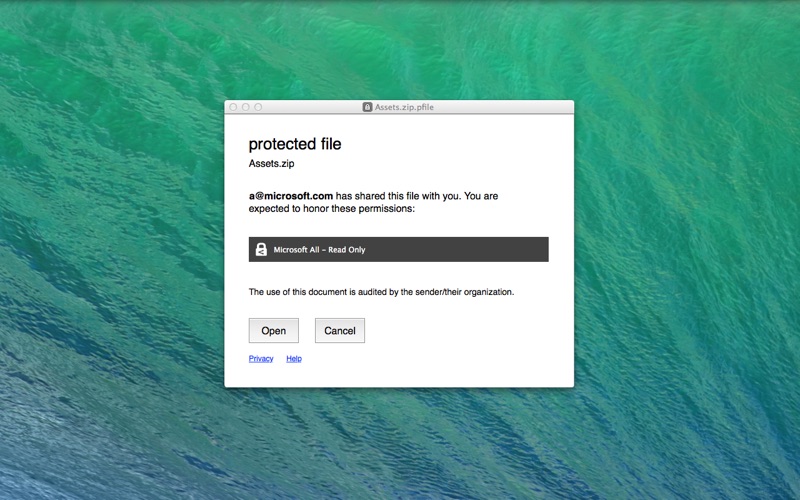800x500 pixels.
Task: Open the Help link
Action: coord(294,359)
